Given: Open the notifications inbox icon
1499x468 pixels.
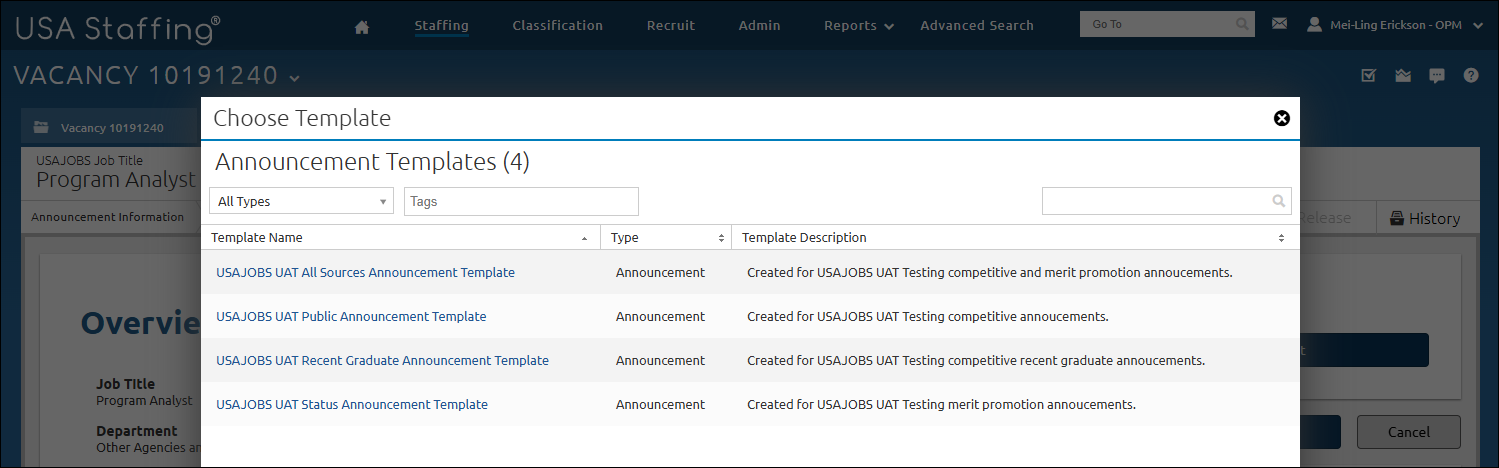Looking at the screenshot, I should coord(1403,75).
